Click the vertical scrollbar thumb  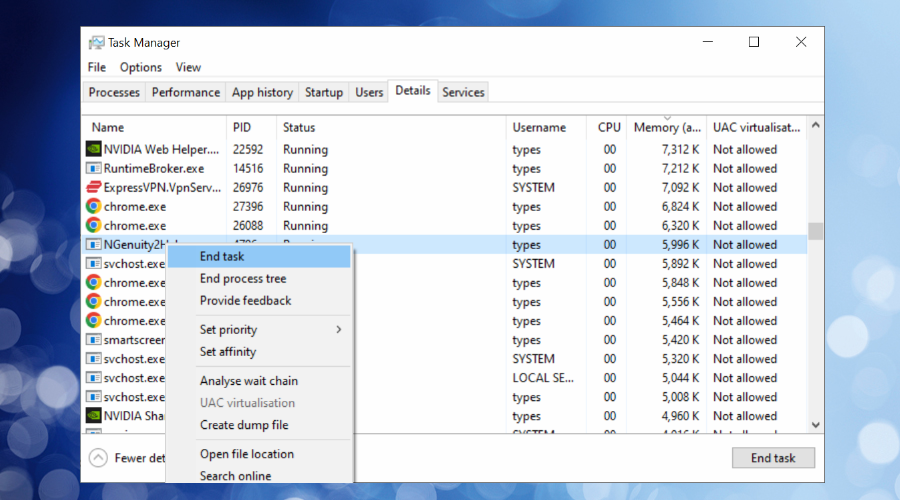816,231
